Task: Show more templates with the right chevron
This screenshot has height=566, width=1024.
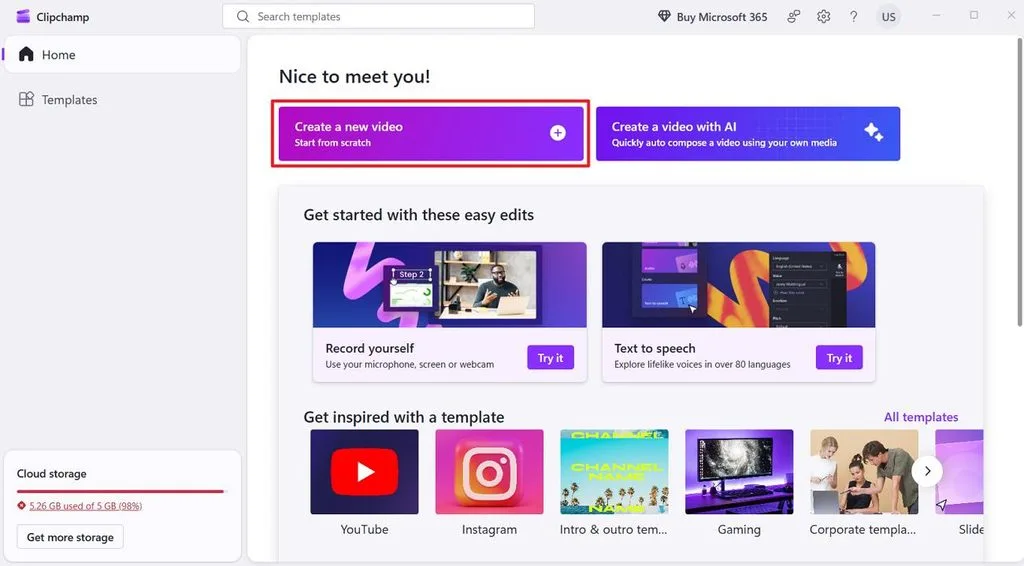Action: [927, 471]
